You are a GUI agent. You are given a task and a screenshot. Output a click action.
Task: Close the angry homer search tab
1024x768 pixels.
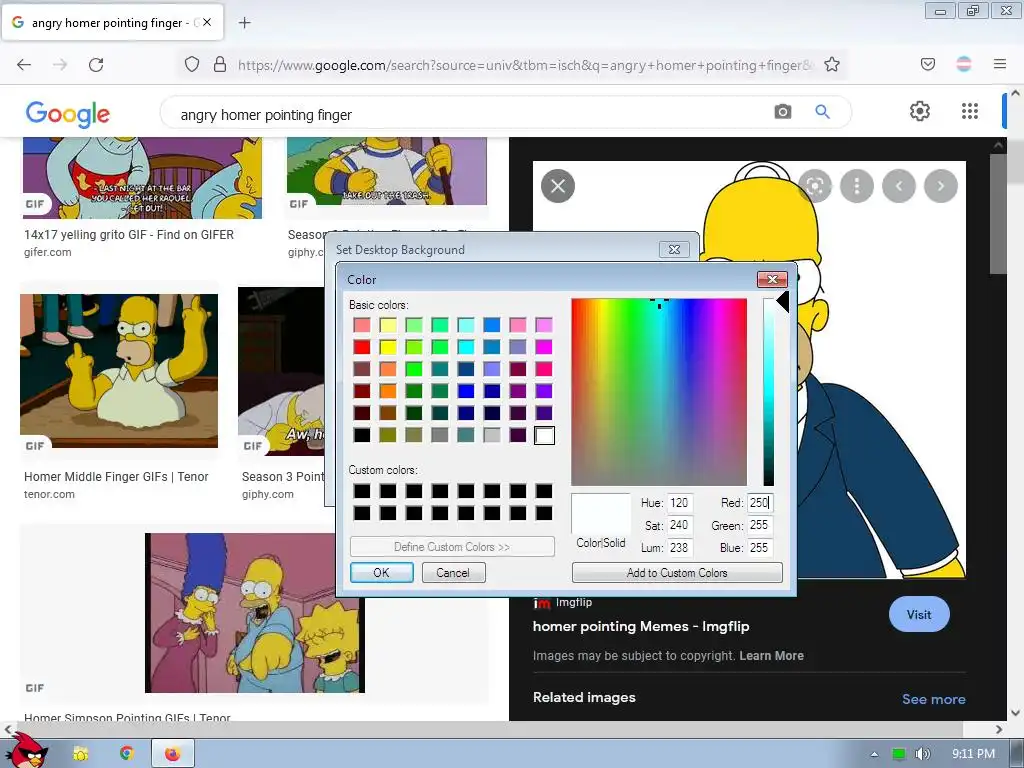click(x=206, y=22)
